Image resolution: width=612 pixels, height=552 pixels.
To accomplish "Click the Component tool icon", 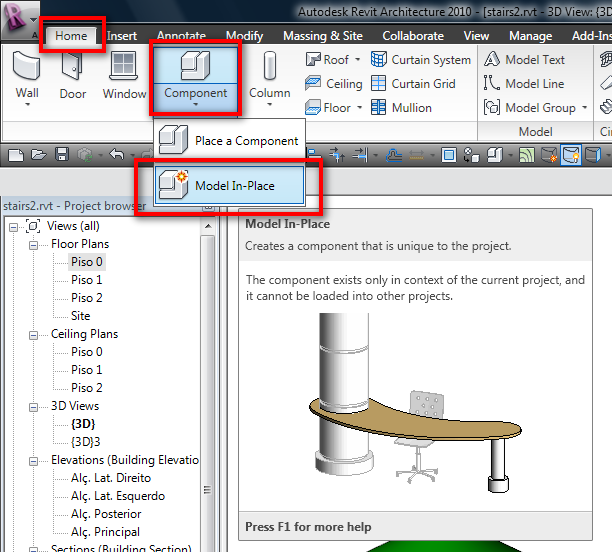I will (195, 66).
